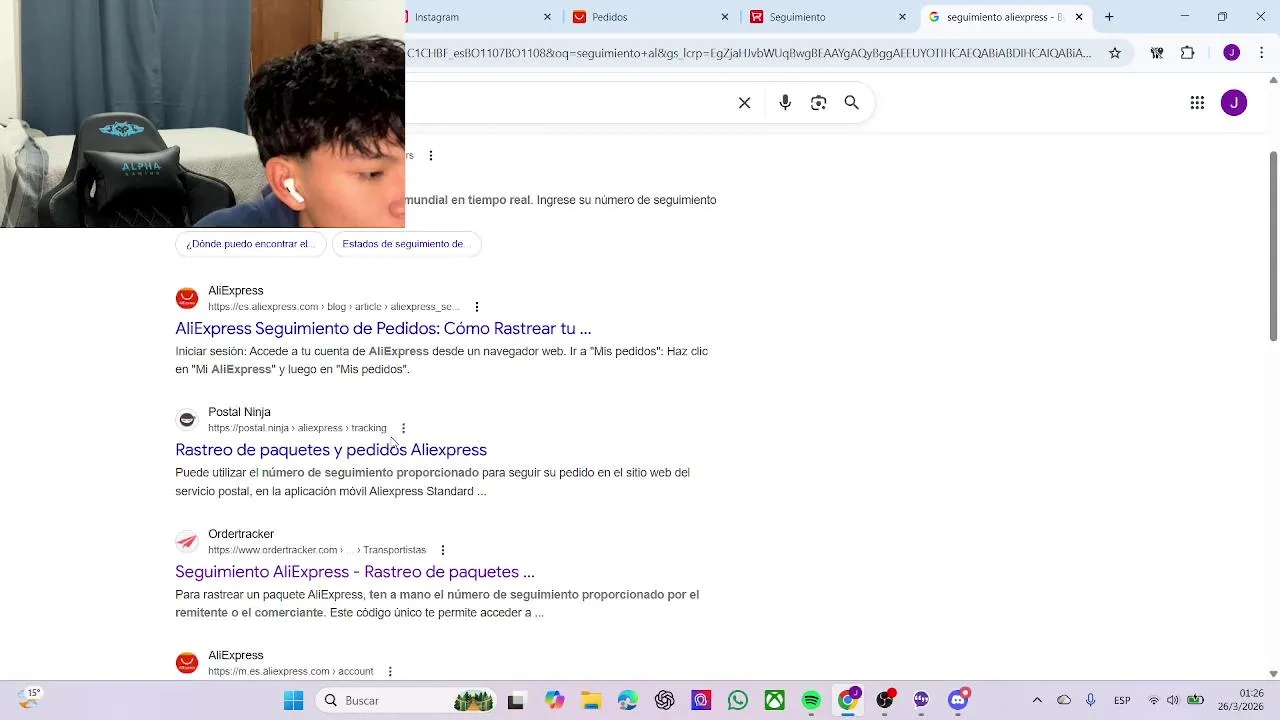The image size is (1280, 720).
Task: Close the Instagram tab
Action: [x=547, y=17]
